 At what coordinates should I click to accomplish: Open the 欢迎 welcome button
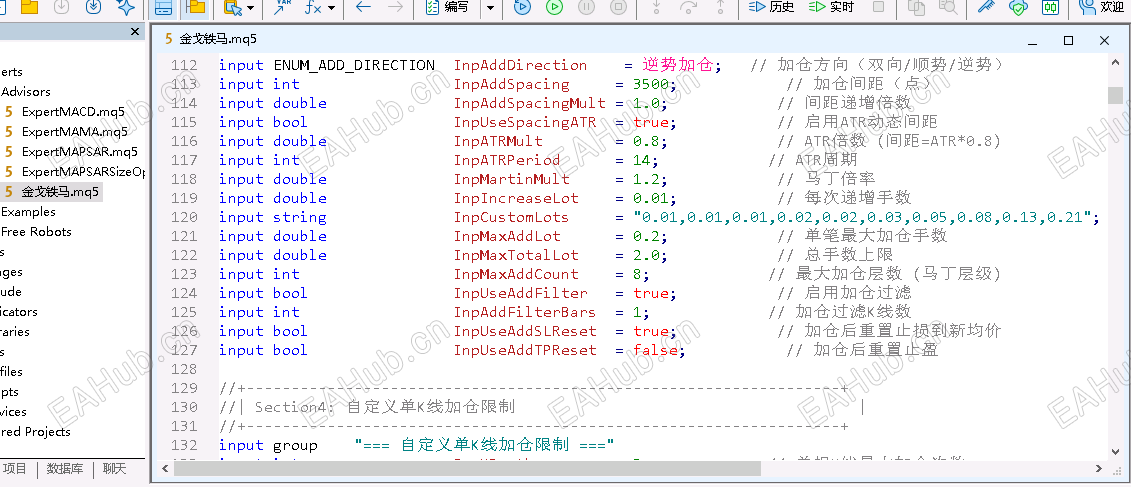pos(1101,7)
